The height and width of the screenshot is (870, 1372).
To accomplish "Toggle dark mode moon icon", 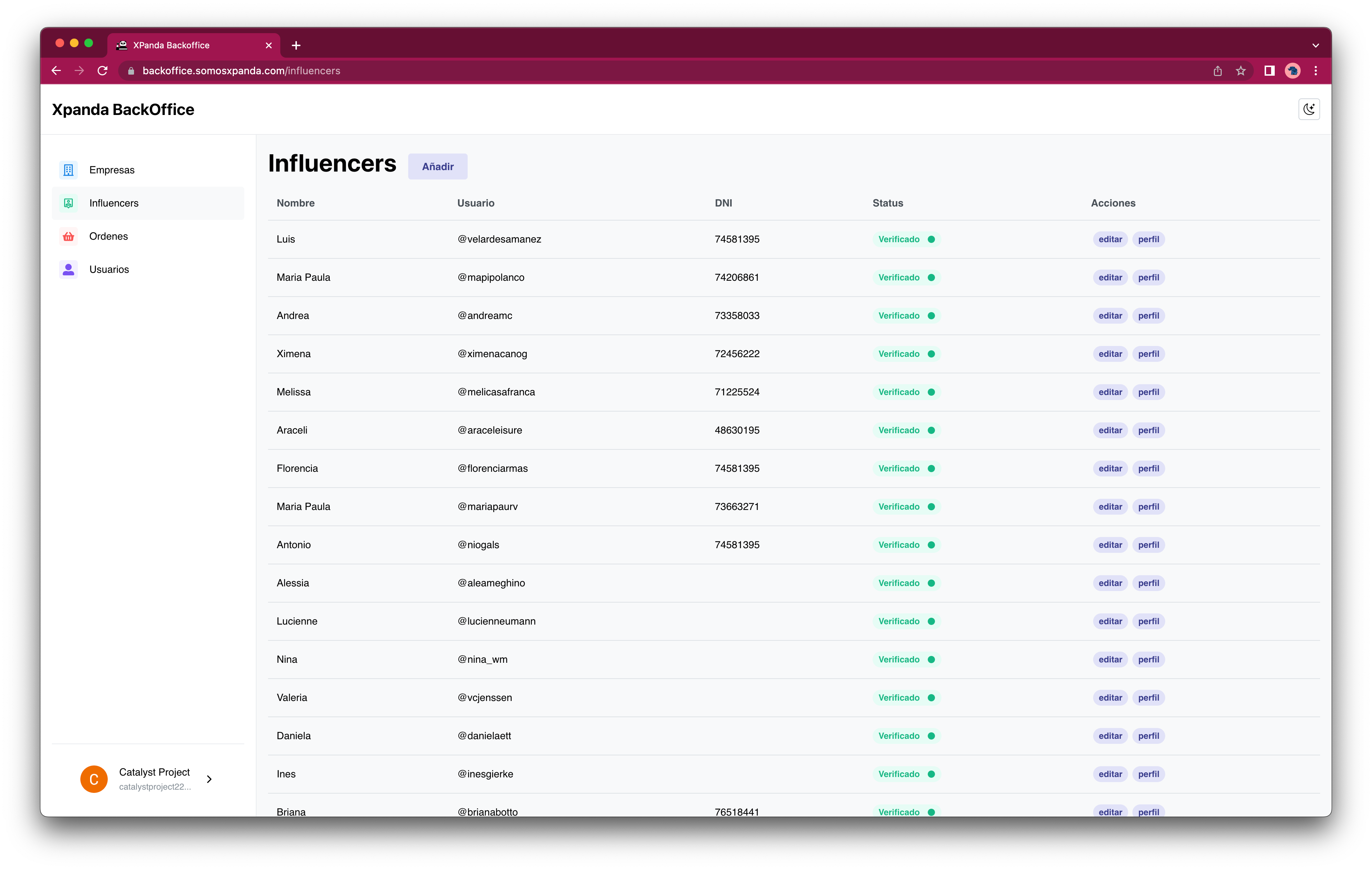I will 1309,109.
